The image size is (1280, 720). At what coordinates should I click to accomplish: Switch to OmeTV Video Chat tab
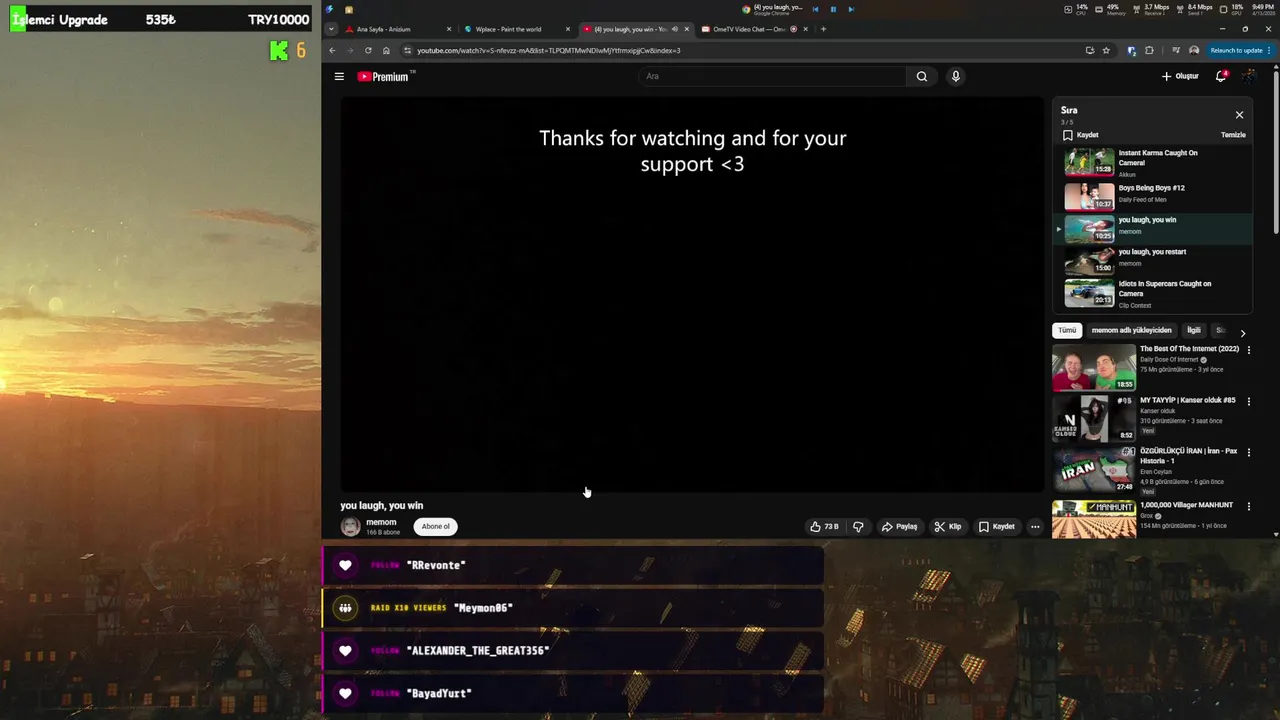point(754,29)
